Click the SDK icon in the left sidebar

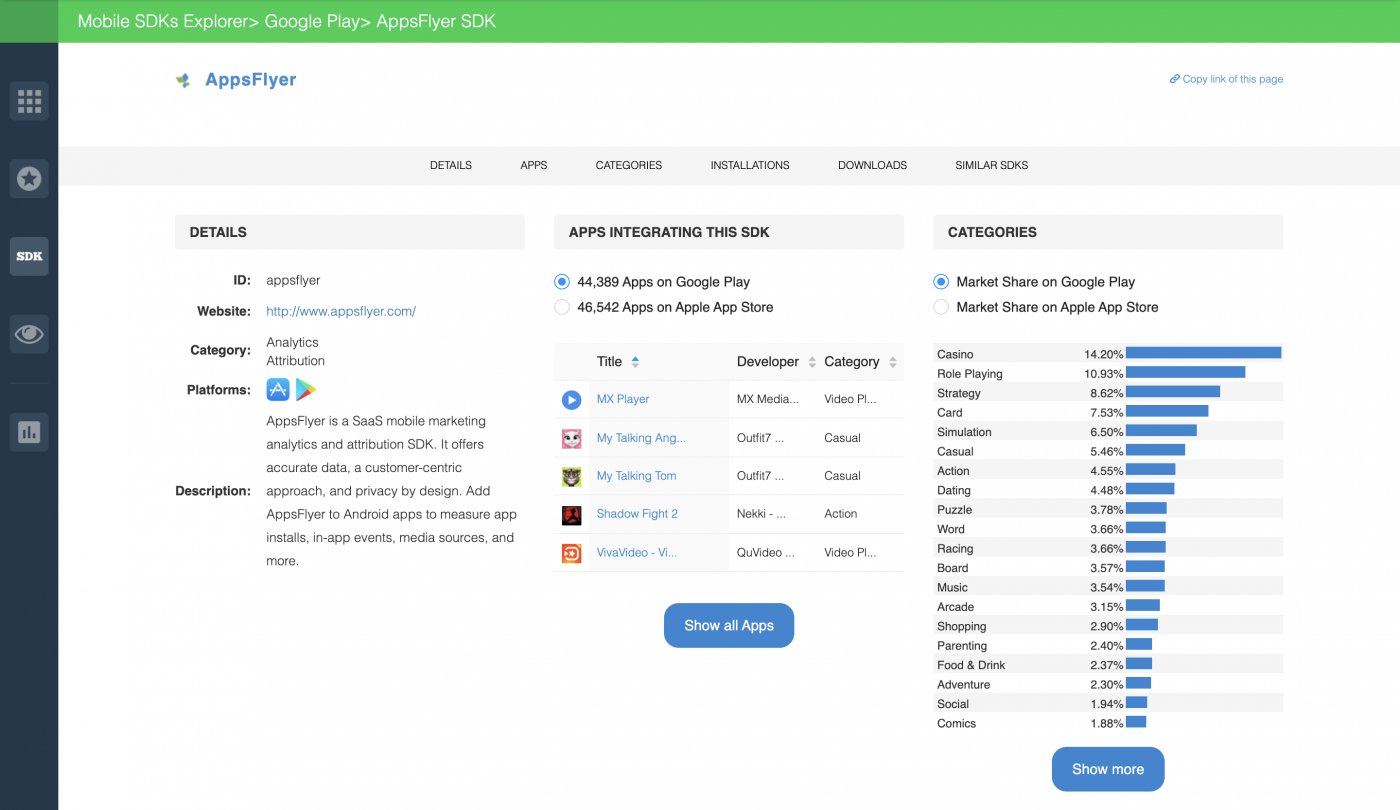29,256
